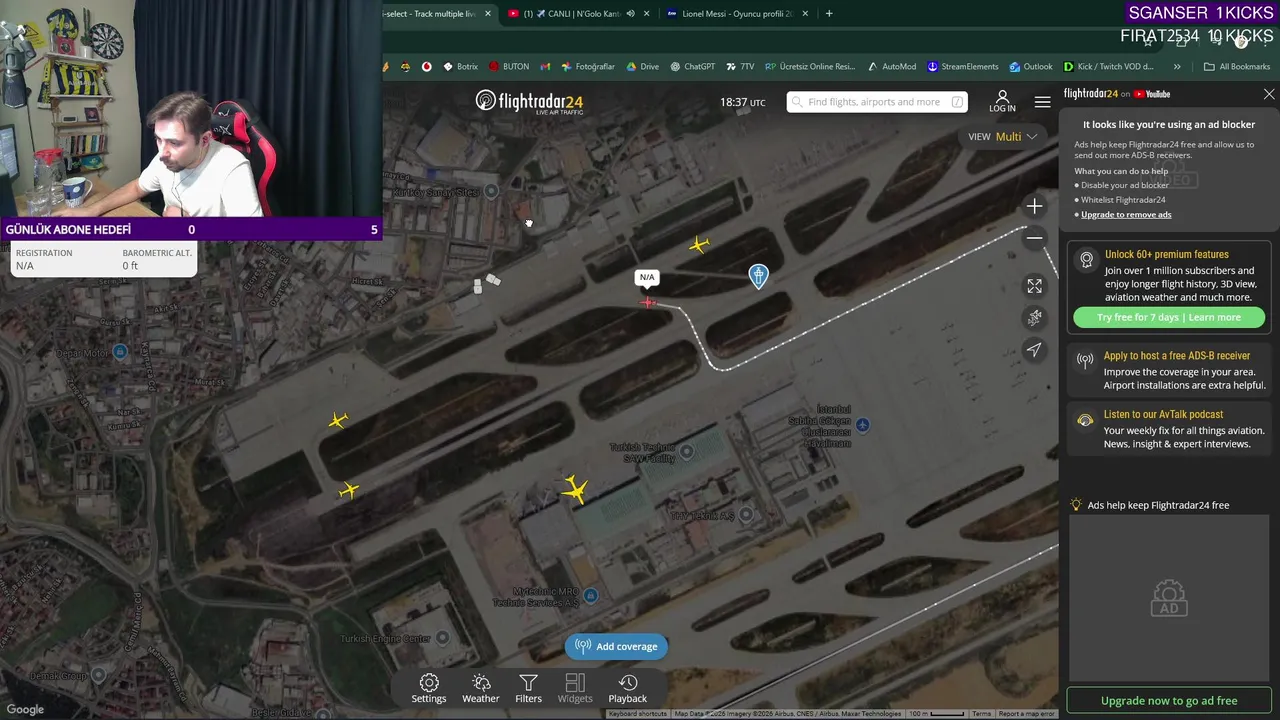Image resolution: width=1280 pixels, height=720 pixels.
Task: Close the Flightradar24 side panel
Action: click(1269, 94)
